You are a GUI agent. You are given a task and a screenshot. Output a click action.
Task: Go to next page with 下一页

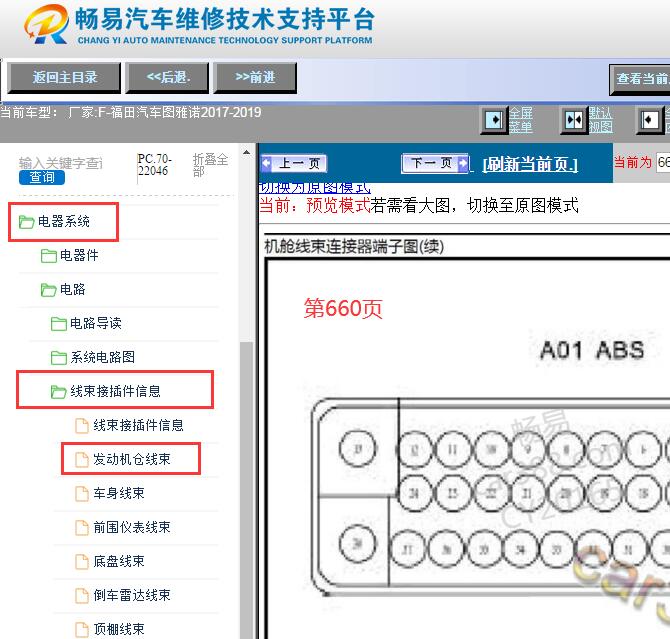click(435, 163)
